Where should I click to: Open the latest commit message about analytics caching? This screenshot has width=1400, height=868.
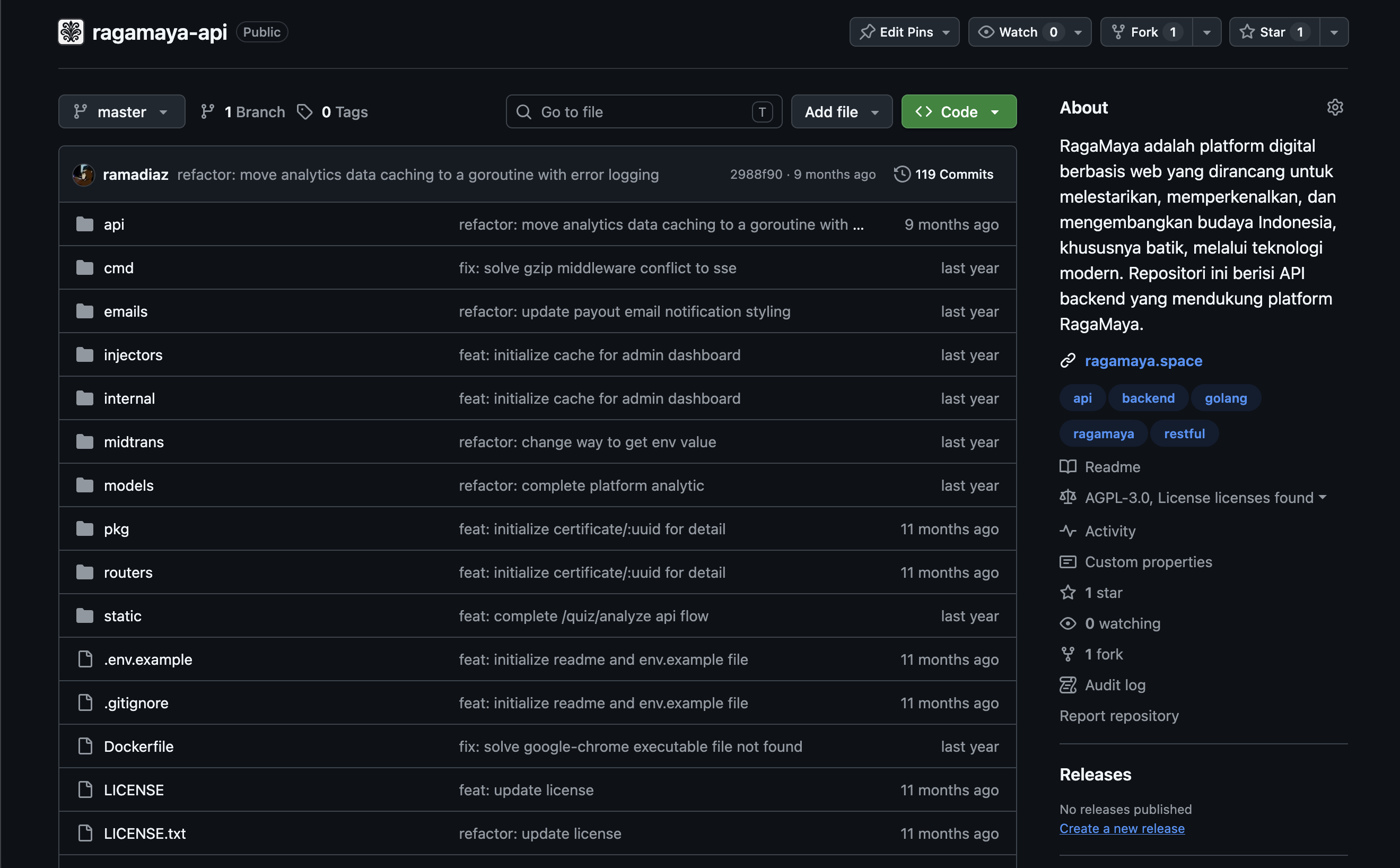(x=418, y=175)
